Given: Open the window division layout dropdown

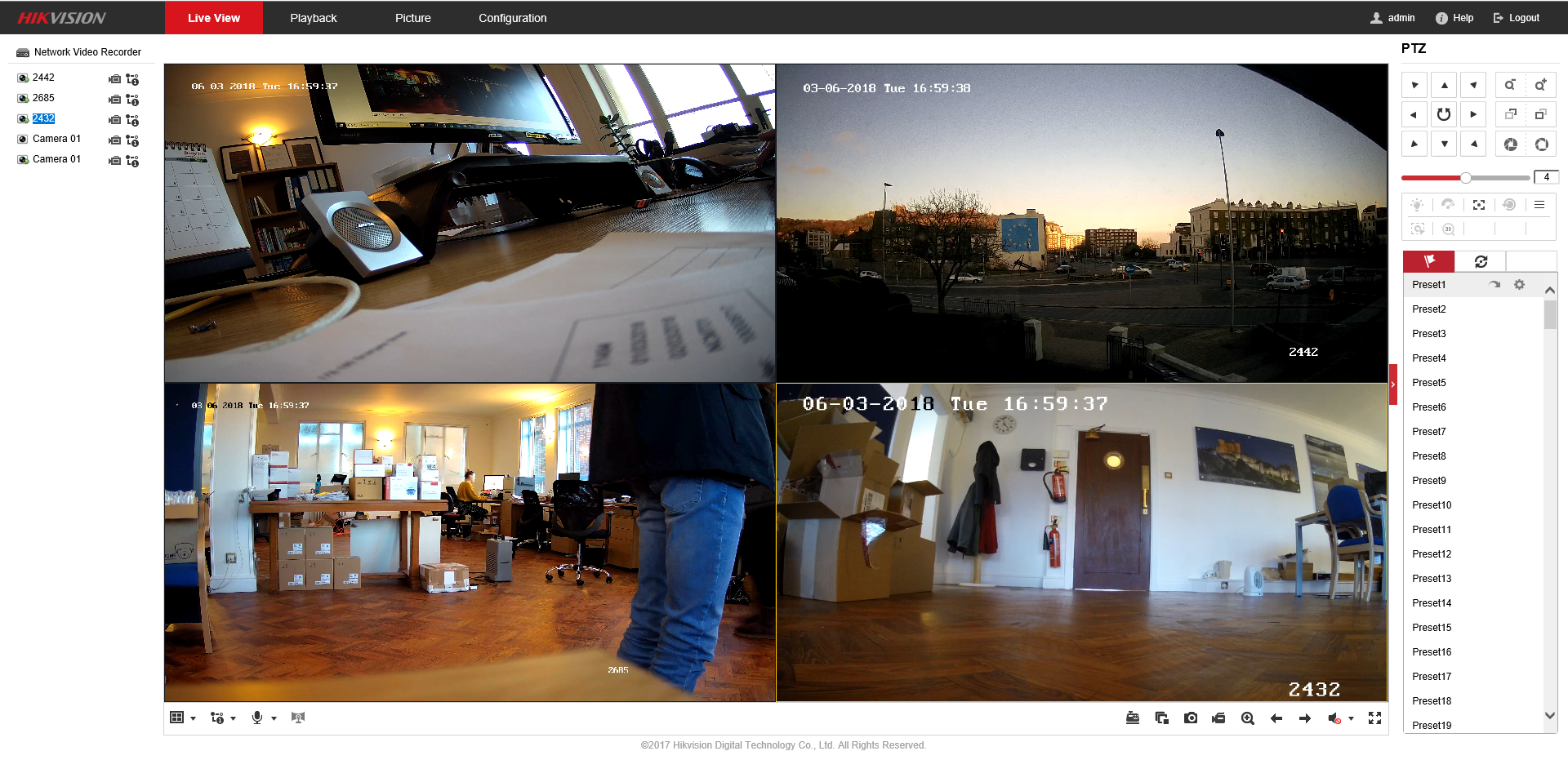Looking at the screenshot, I should (193, 718).
